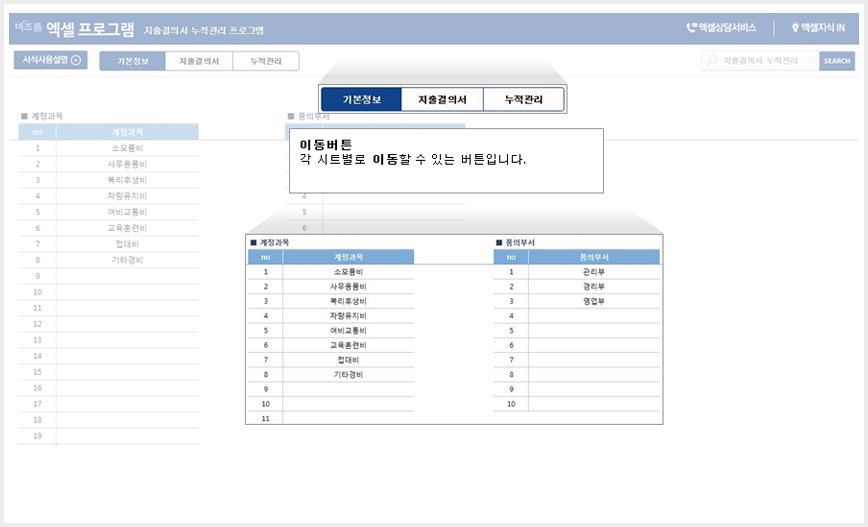Click the 비즈폼 logo in the header
Image resolution: width=868 pixels, height=527 pixels.
pos(28,27)
